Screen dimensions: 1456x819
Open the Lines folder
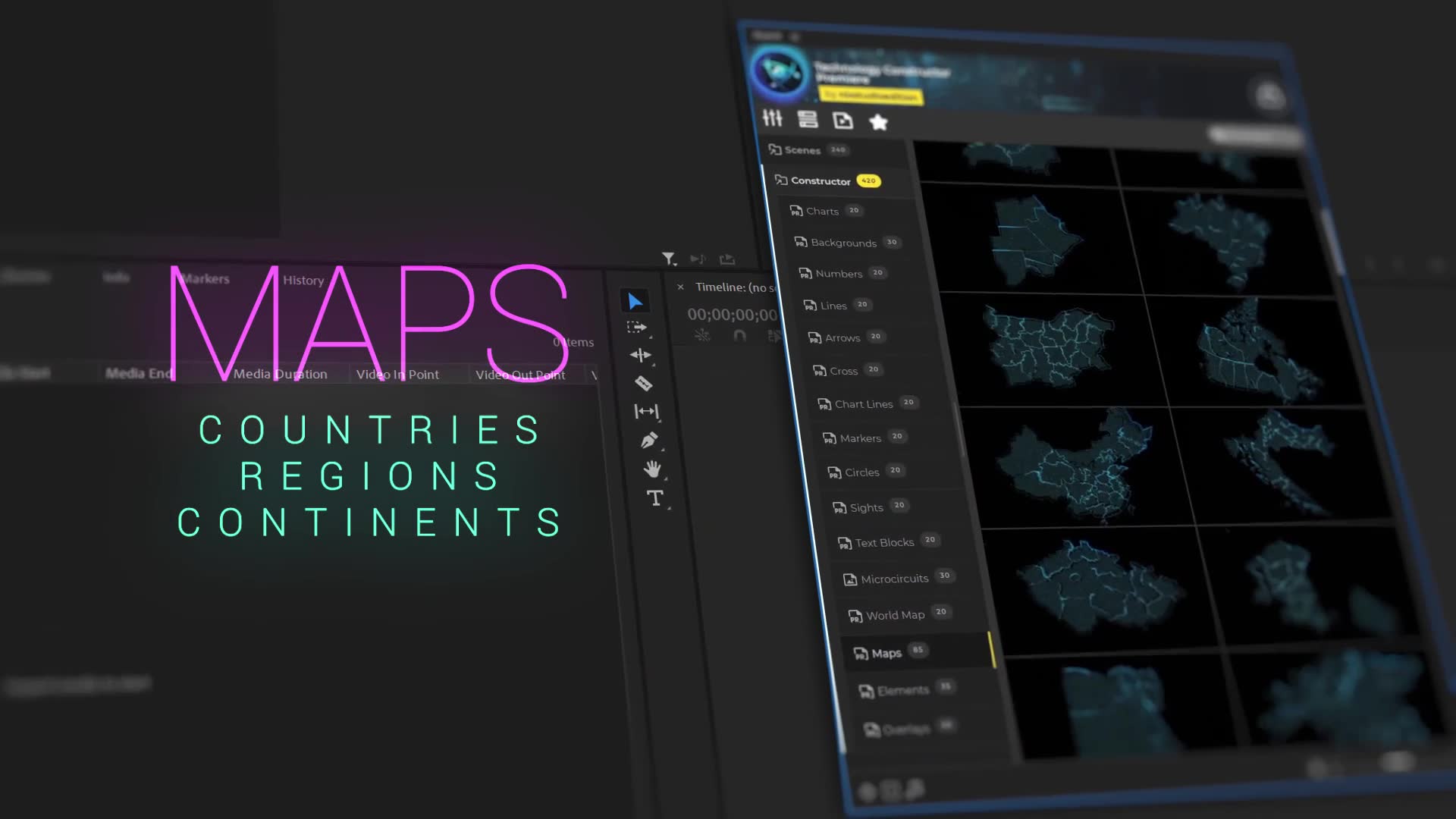click(x=836, y=306)
